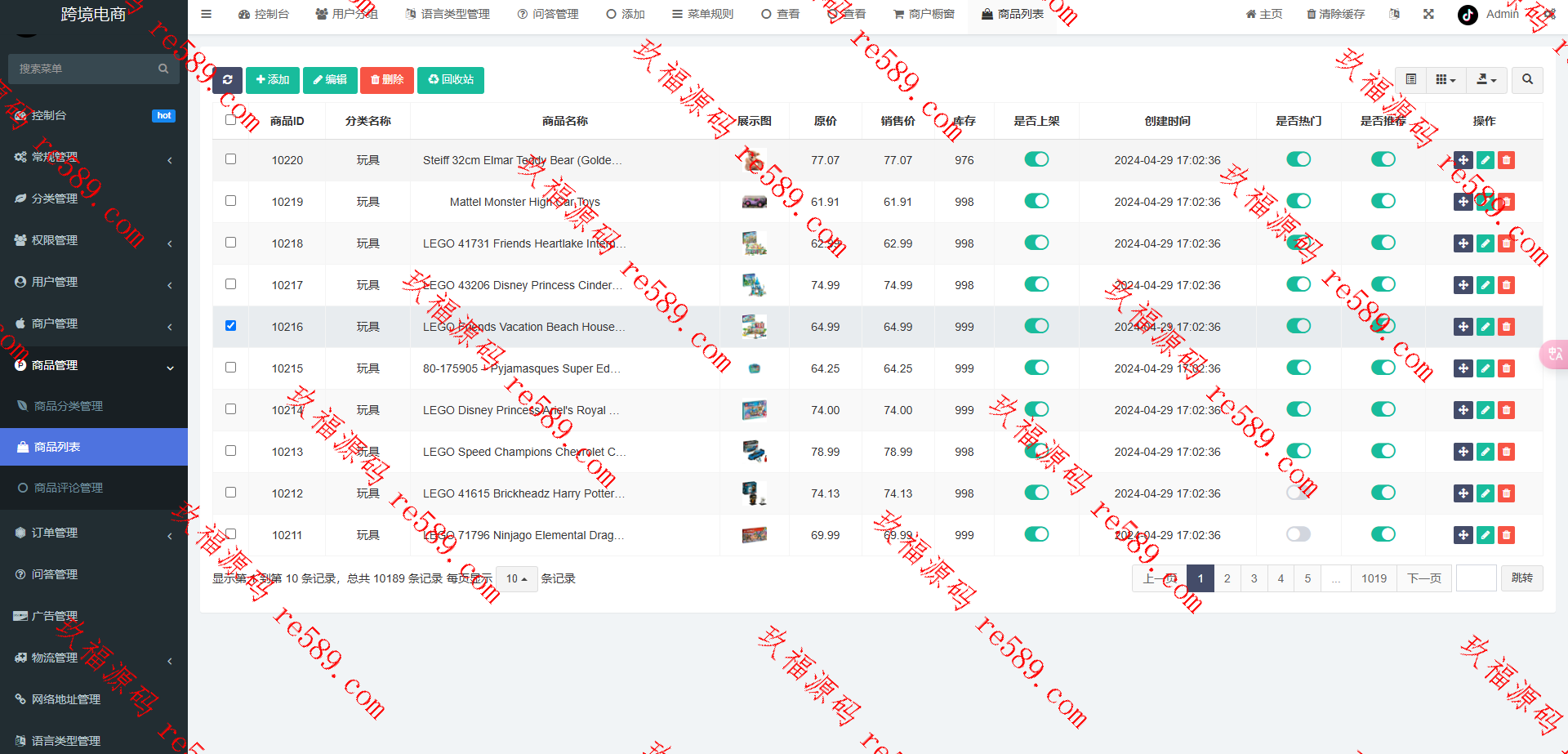This screenshot has height=754, width=1568.
Task: Switch to the 语言类型管理 top tab
Action: (448, 14)
